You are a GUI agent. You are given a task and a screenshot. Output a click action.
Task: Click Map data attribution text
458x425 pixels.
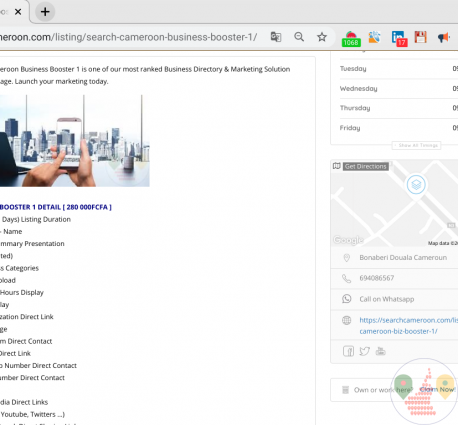tap(443, 243)
